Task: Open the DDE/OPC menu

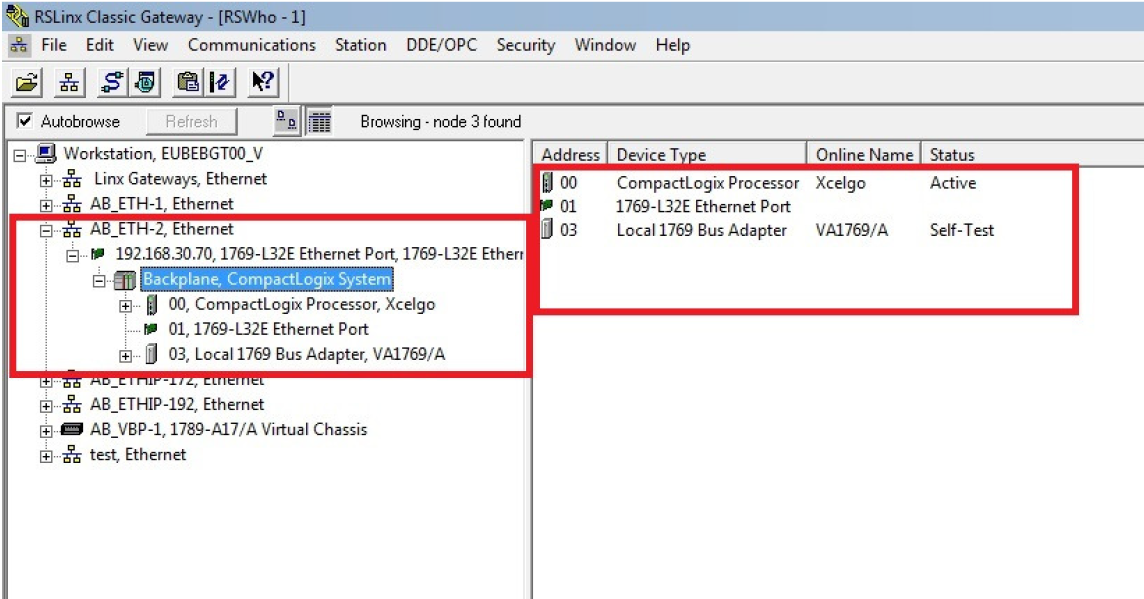Action: pyautogui.click(x=441, y=45)
